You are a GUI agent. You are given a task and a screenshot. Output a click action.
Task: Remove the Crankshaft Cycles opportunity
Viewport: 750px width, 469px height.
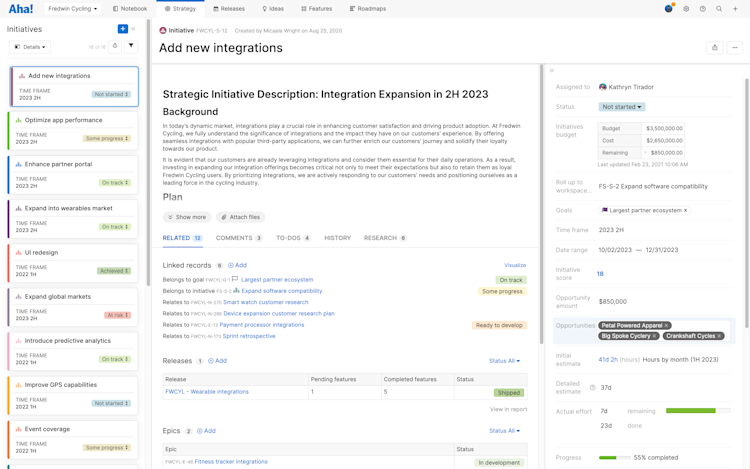pos(719,336)
